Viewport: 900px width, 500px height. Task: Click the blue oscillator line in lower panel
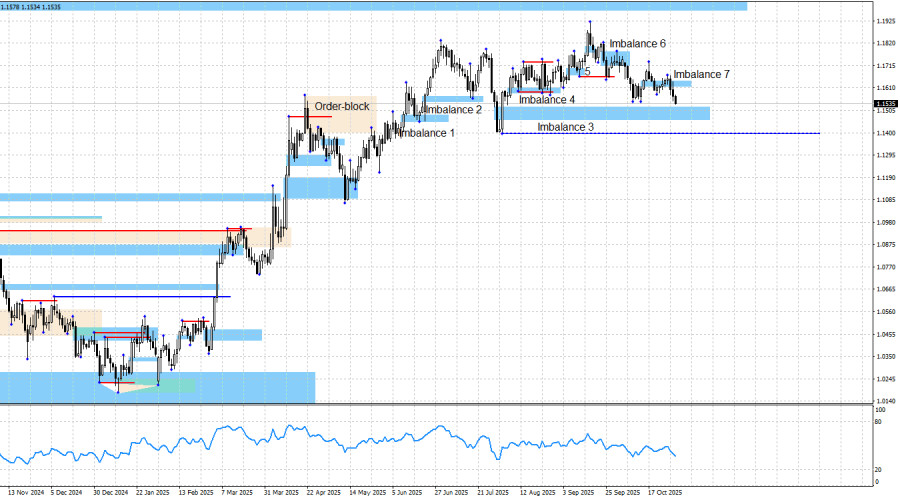coord(338,443)
